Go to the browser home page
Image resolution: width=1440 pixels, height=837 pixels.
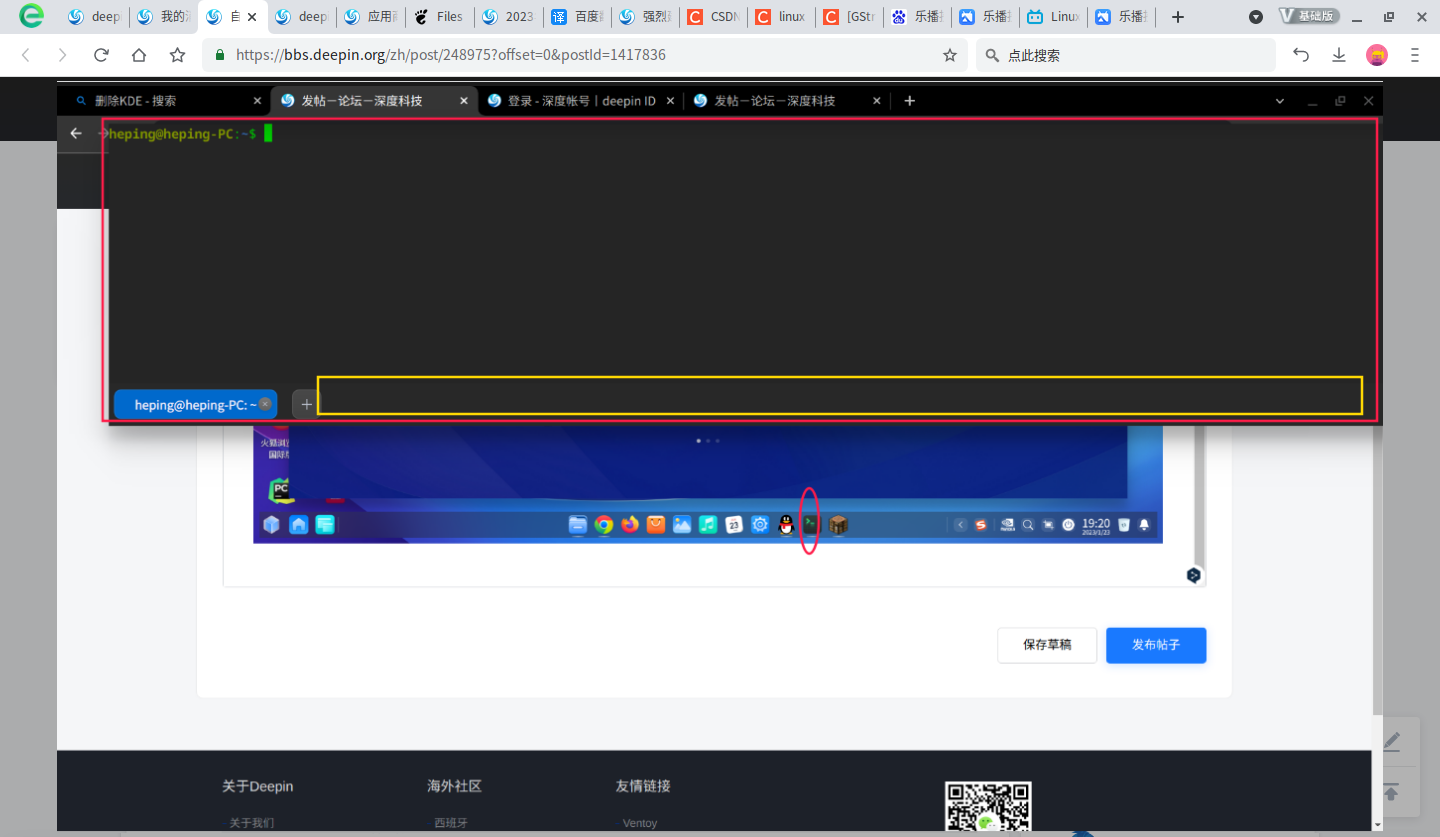[139, 55]
